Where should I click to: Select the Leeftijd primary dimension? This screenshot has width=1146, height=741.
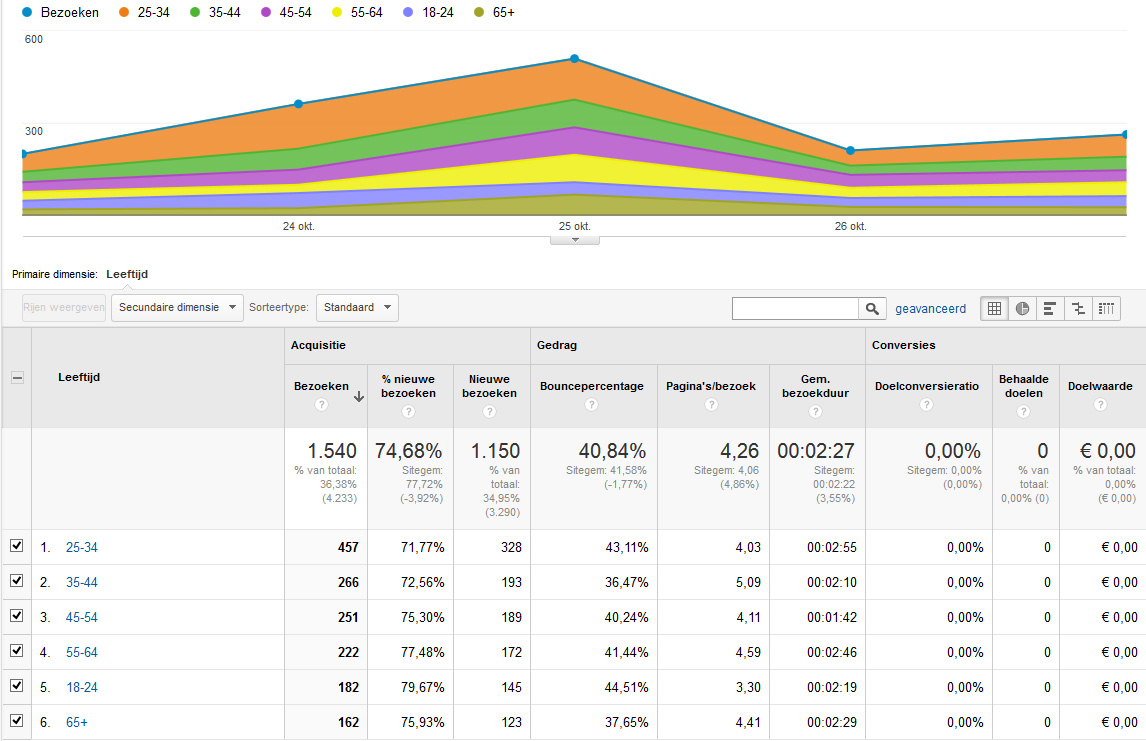(x=127, y=274)
